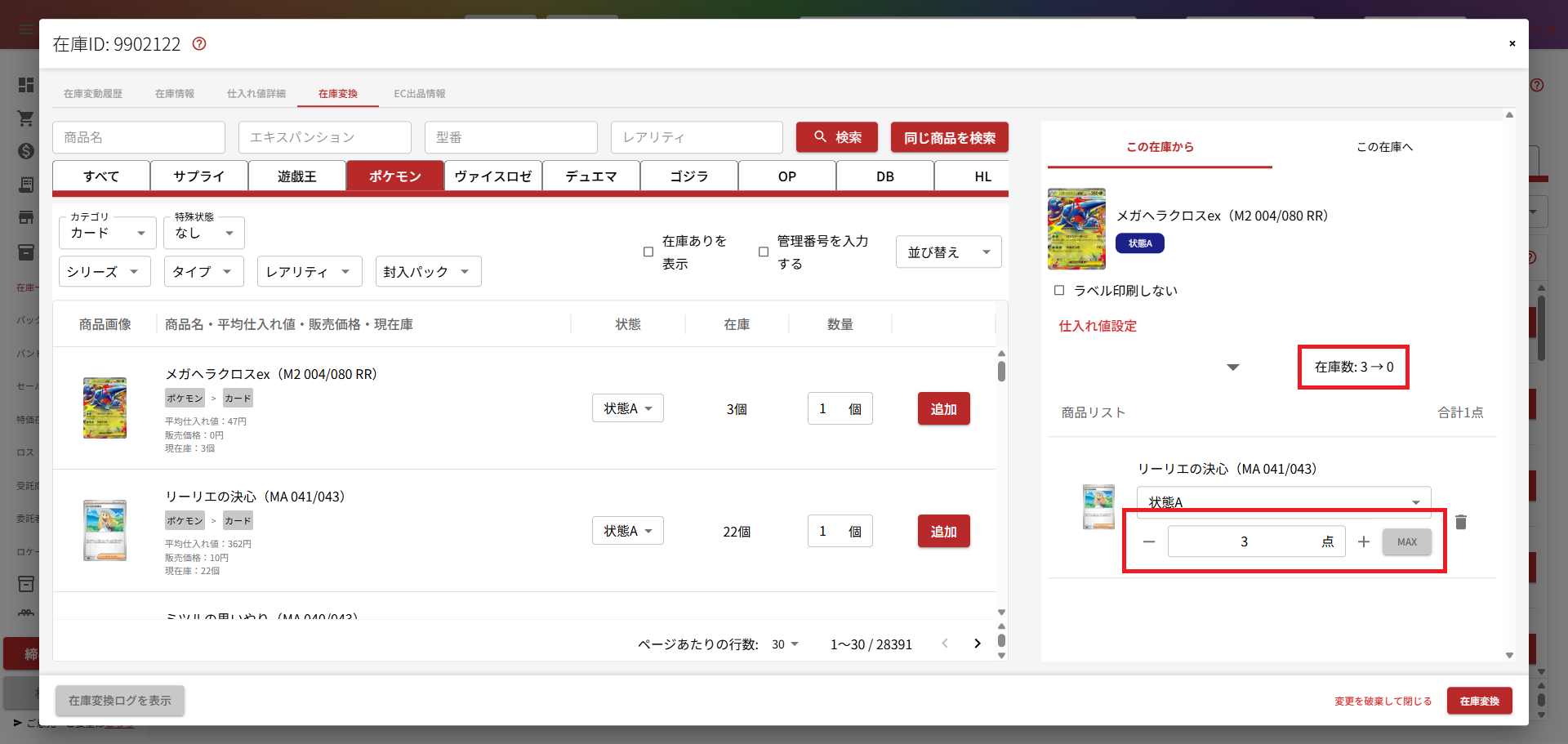The image size is (1568, 744).
Task: Check ラベル印刷しない option
Action: pyautogui.click(x=1059, y=291)
